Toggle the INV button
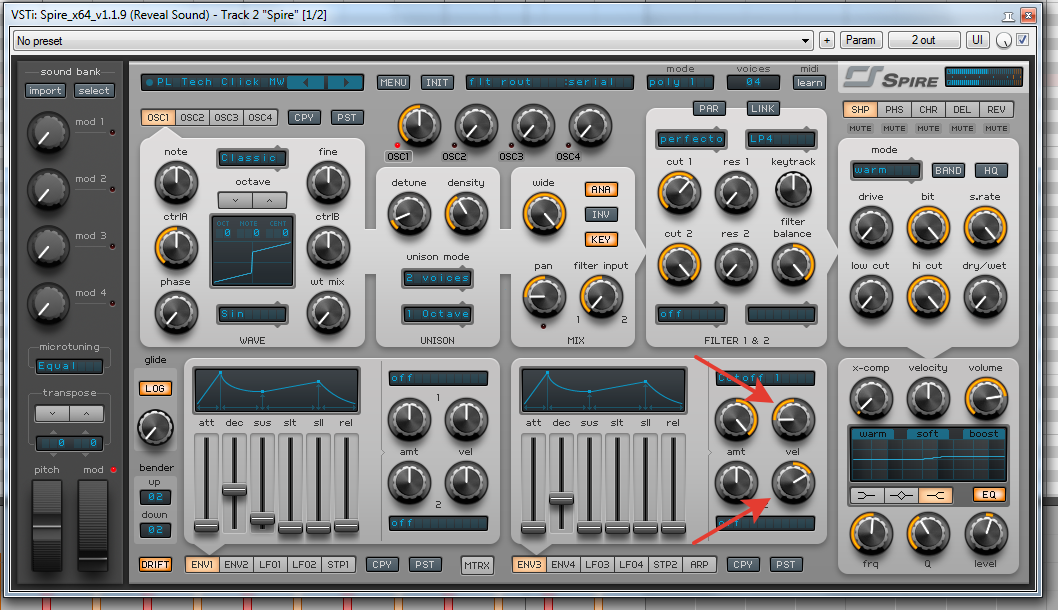 [601, 215]
